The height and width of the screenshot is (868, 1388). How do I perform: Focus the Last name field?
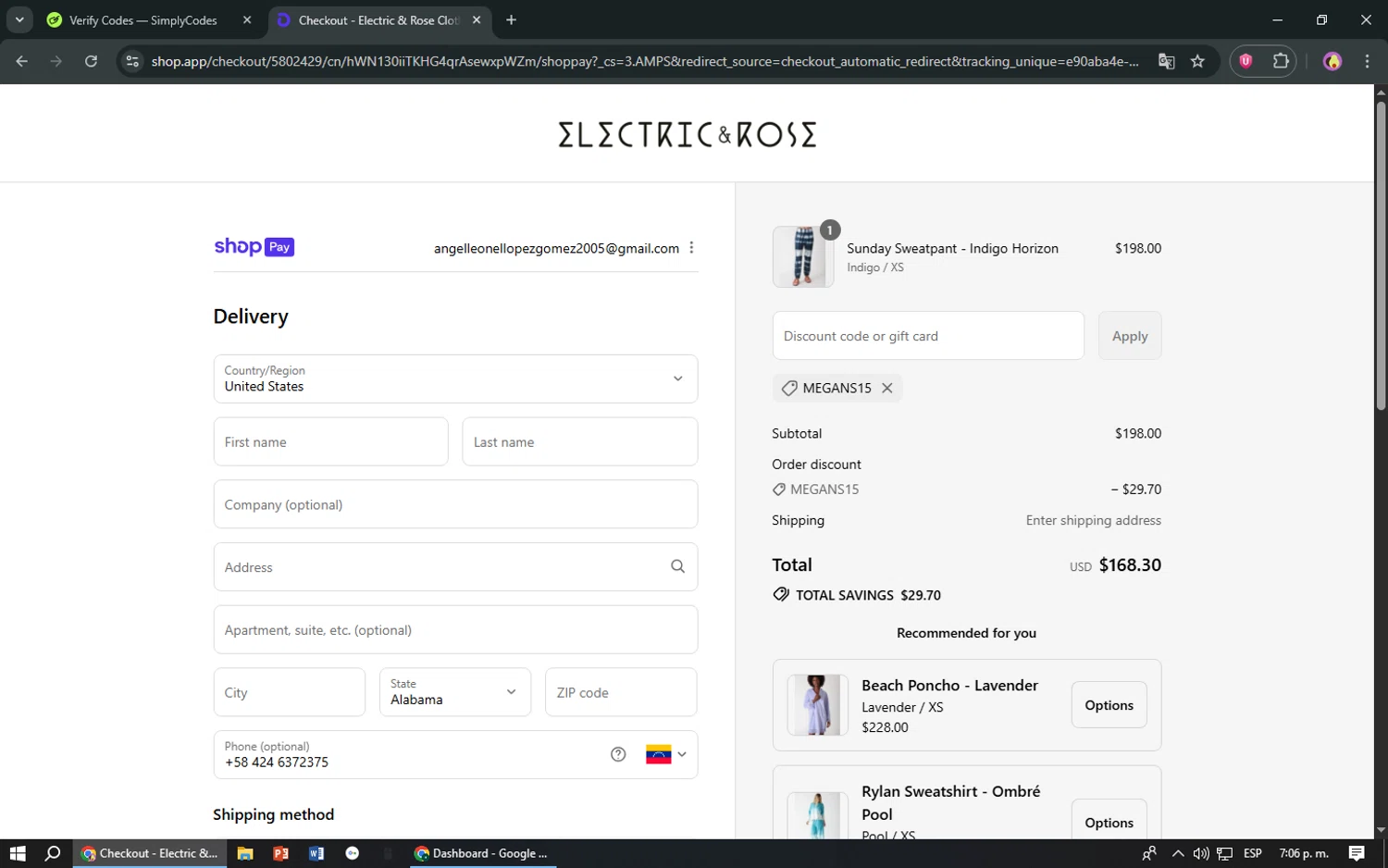click(579, 441)
